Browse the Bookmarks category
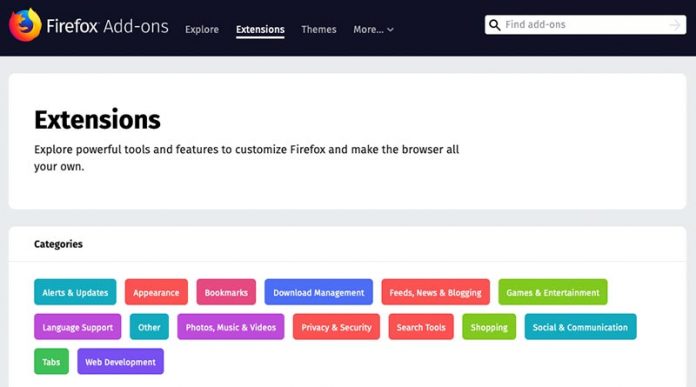Image resolution: width=696 pixels, height=387 pixels. 226,292
